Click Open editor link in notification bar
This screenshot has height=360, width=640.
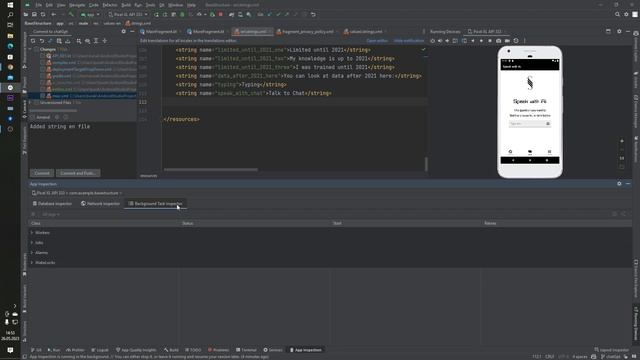[377, 41]
